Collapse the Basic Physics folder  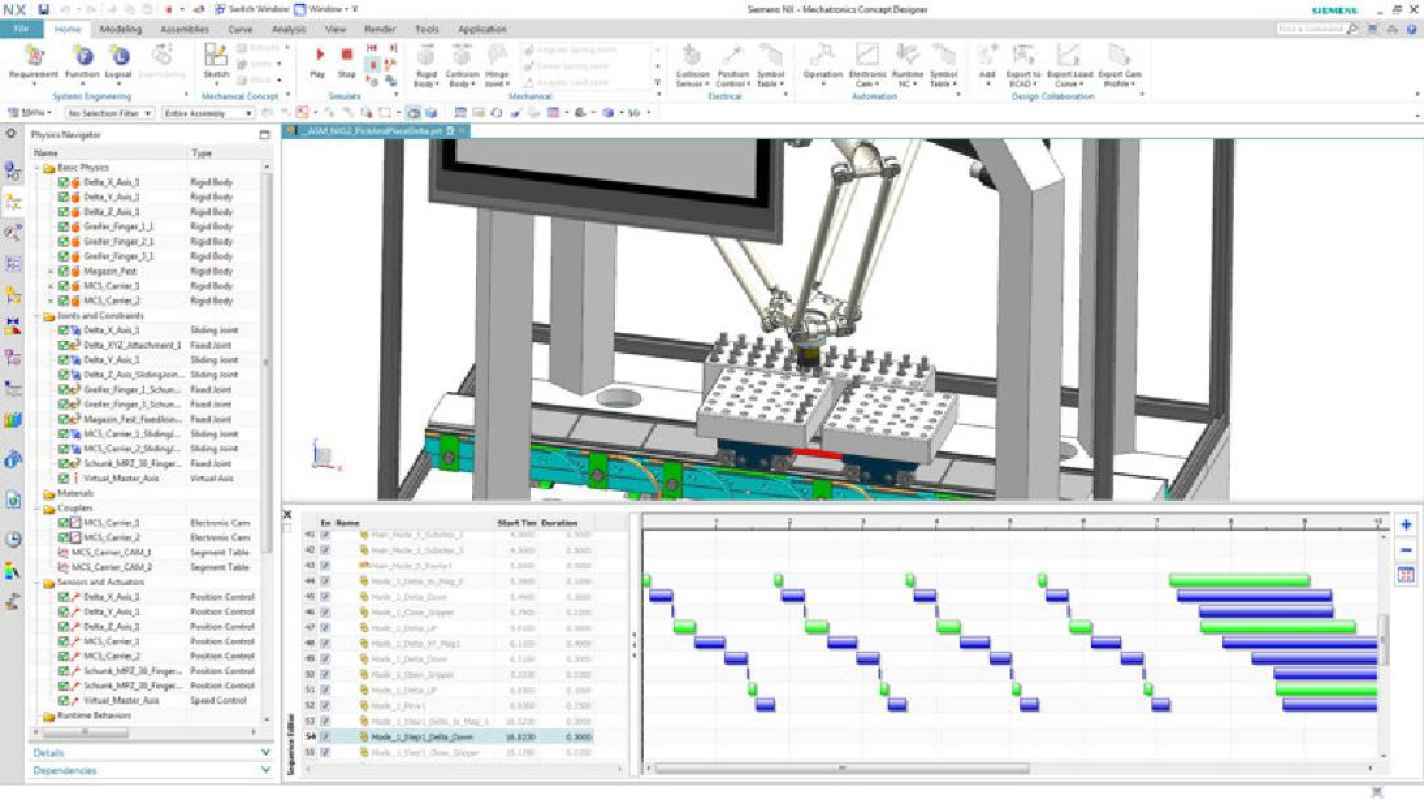point(38,168)
